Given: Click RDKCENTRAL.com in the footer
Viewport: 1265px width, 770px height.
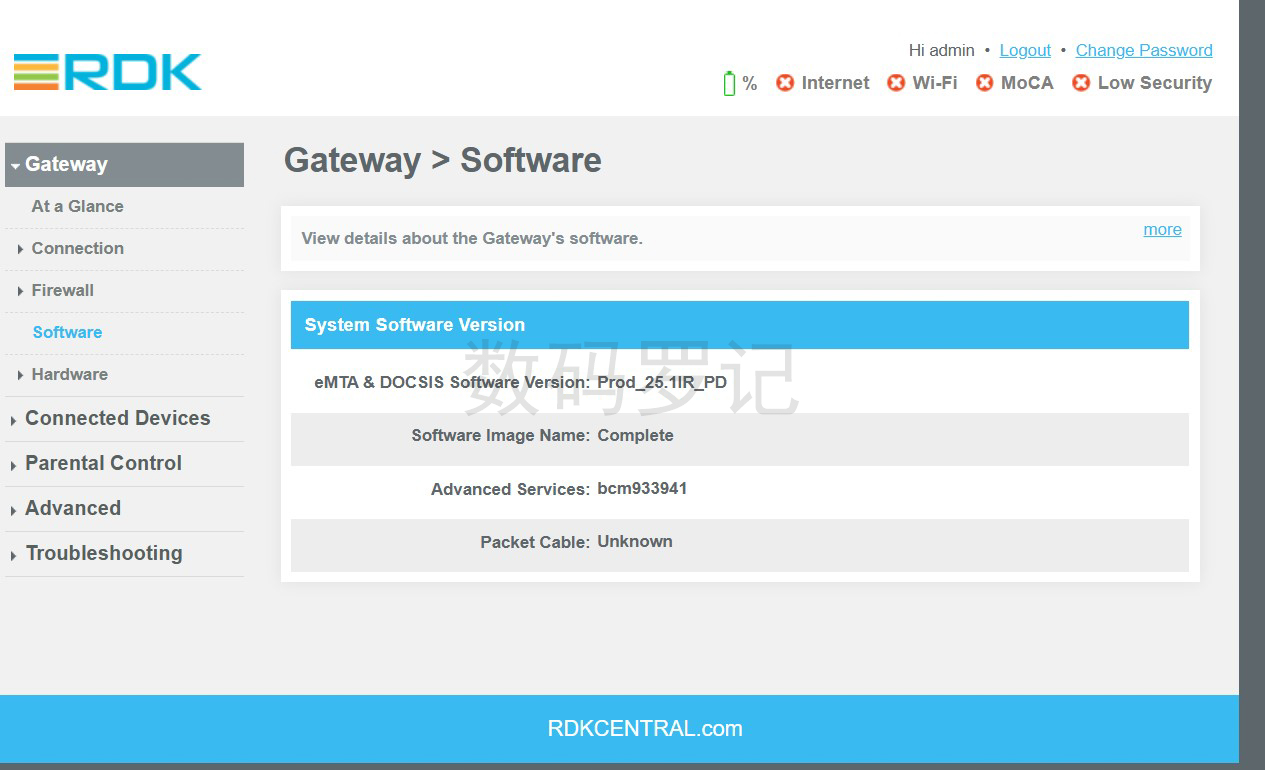Looking at the screenshot, I should tap(645, 728).
